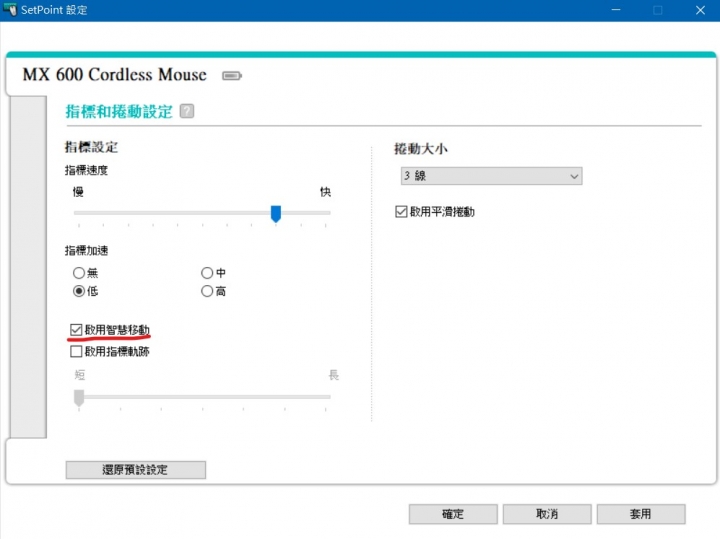Screen dimensions: 720x539
Task: Toggle 啟用平滑捲動 checkbox
Action: 401,212
